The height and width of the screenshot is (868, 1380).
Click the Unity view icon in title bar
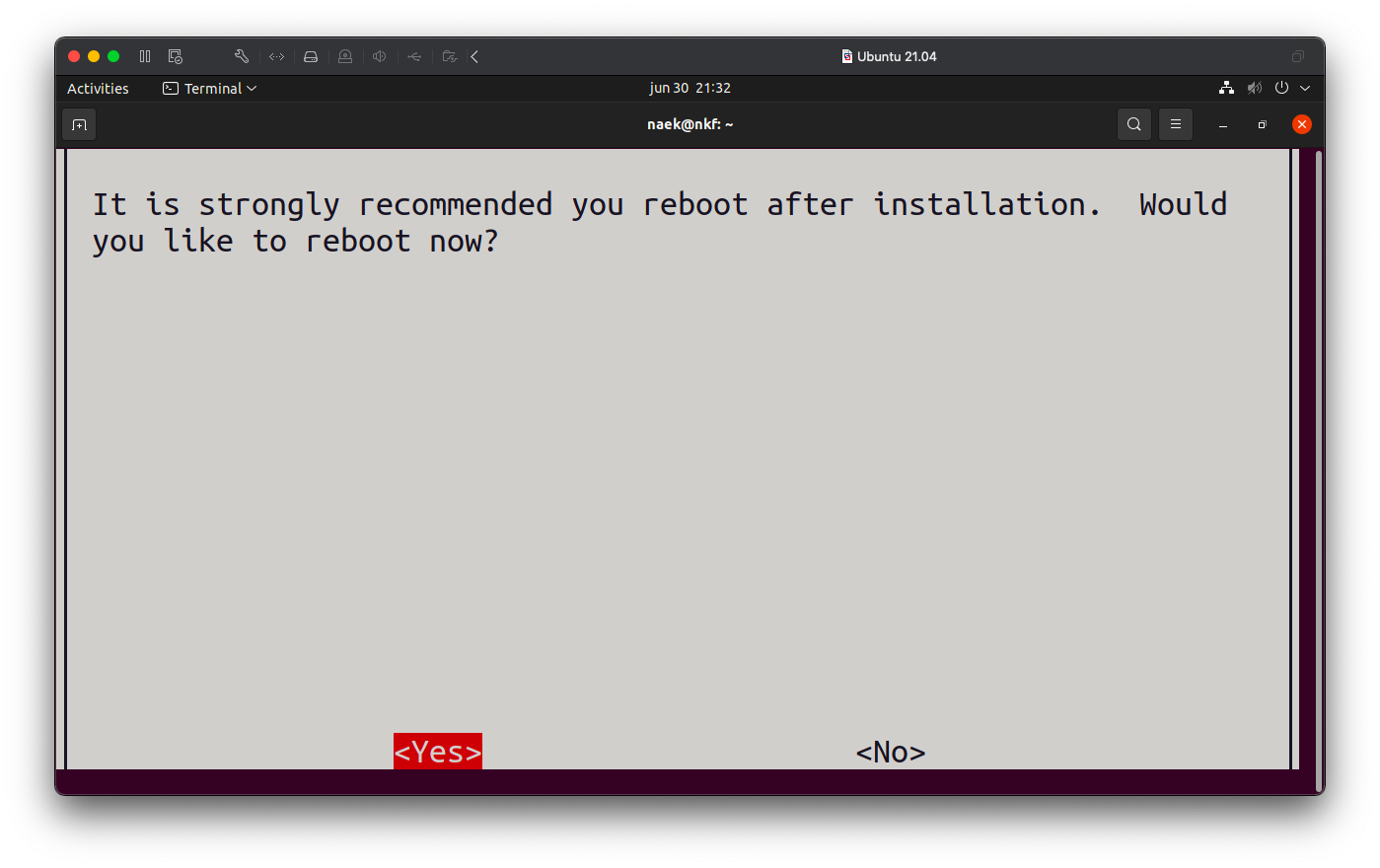[x=1298, y=56]
